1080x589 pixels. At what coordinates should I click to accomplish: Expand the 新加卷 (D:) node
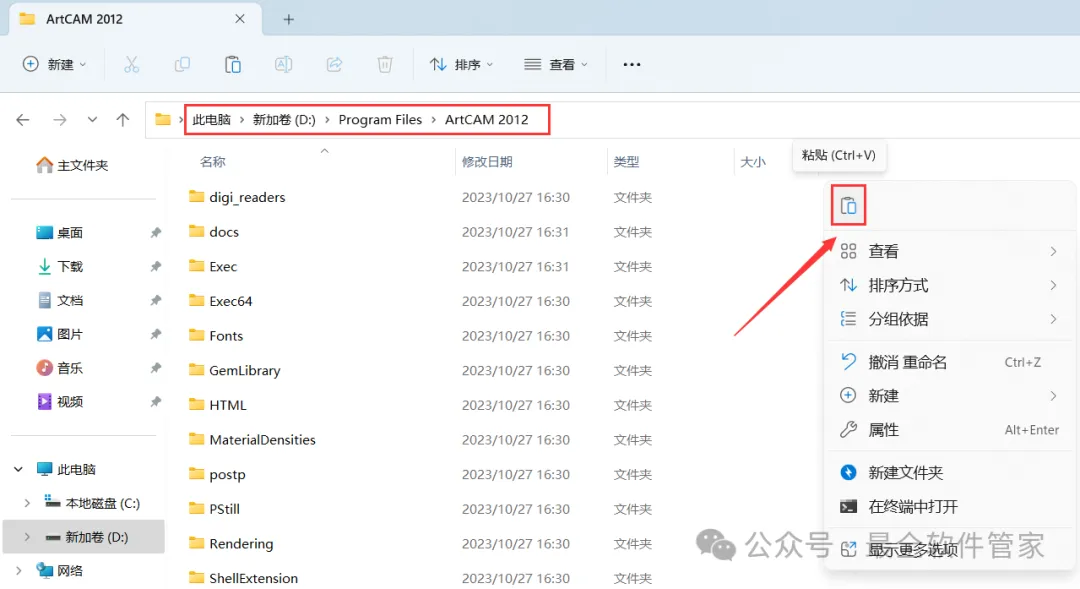(27, 537)
